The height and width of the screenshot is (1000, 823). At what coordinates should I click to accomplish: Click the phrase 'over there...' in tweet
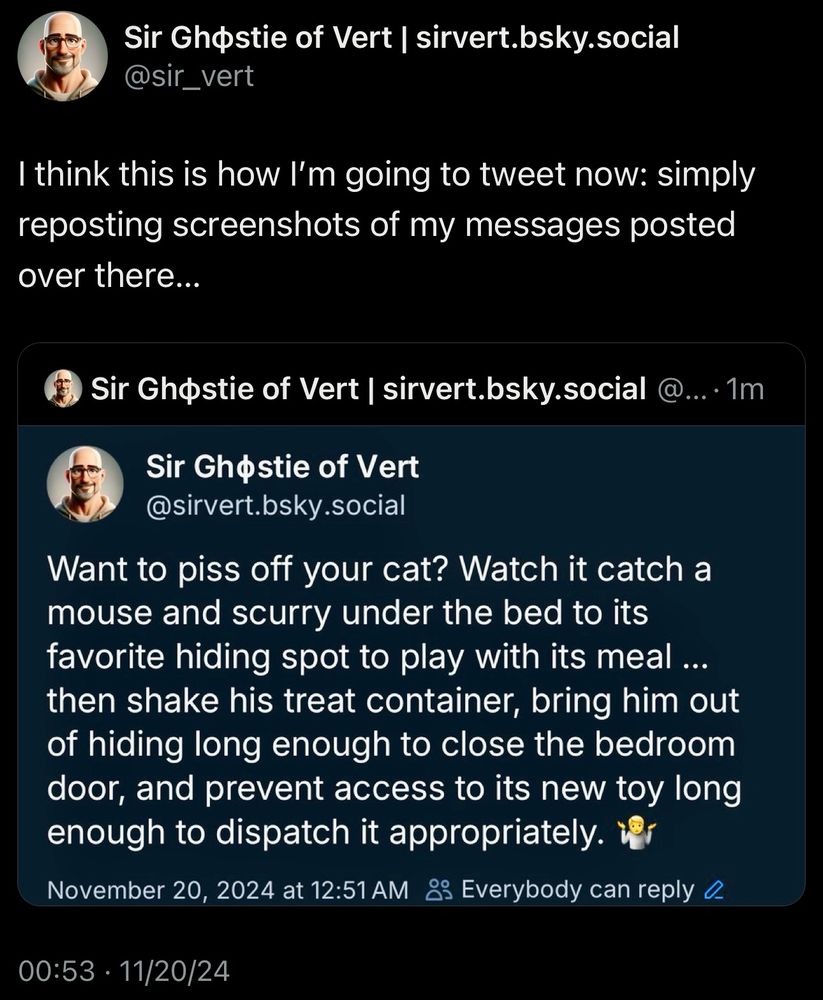pos(109,276)
